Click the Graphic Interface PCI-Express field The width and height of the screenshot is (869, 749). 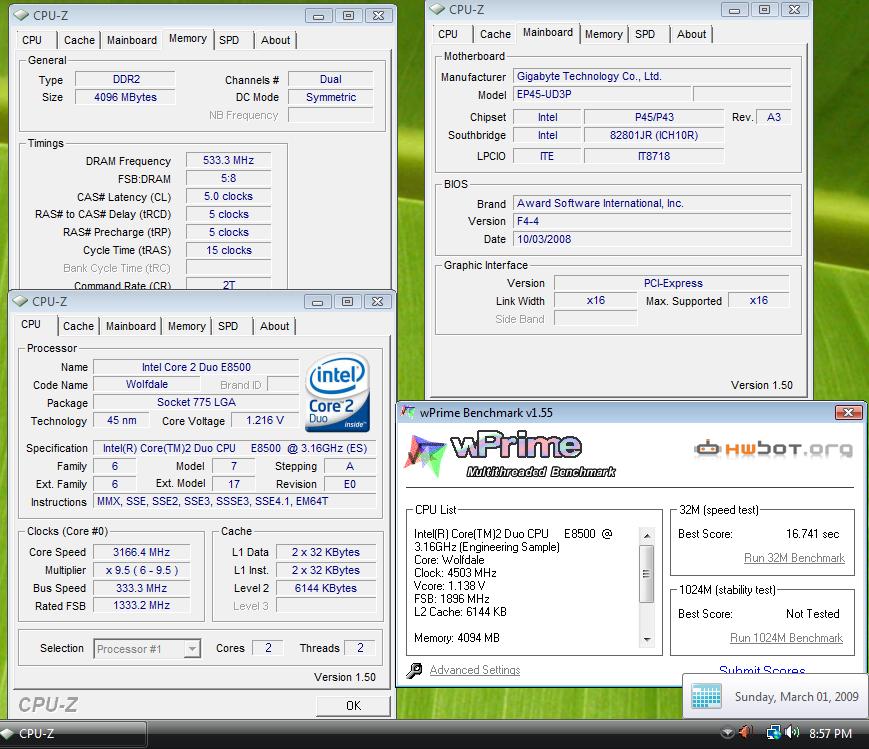pyautogui.click(x=672, y=283)
